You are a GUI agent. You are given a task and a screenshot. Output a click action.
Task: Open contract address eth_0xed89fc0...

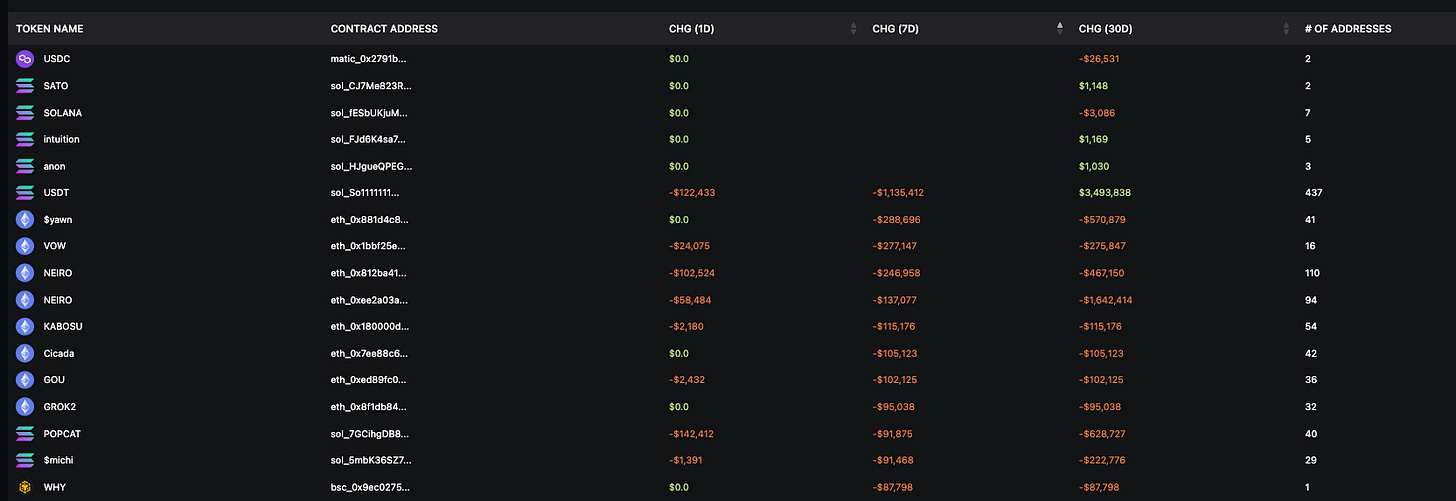click(x=369, y=380)
